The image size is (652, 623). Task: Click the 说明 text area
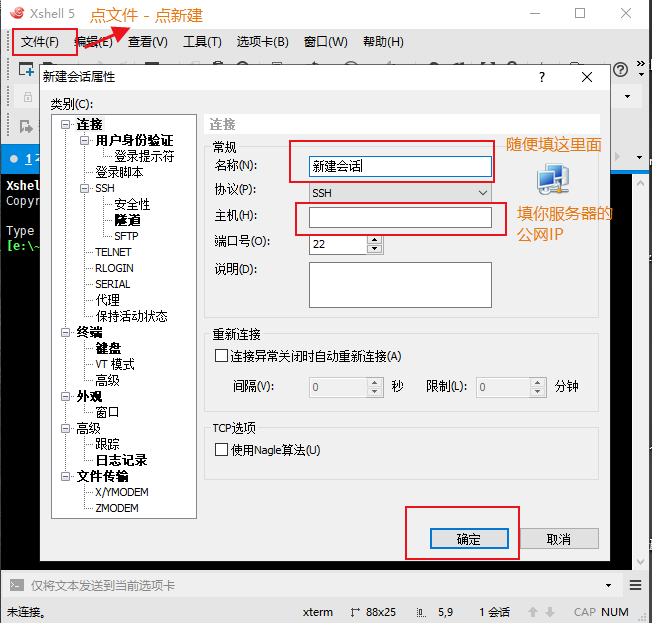(400, 285)
